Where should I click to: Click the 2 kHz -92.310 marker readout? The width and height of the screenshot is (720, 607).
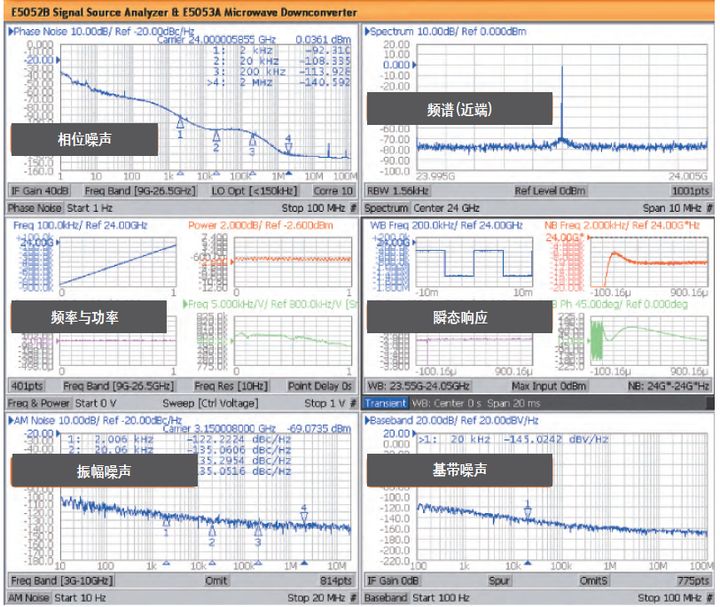point(281,51)
